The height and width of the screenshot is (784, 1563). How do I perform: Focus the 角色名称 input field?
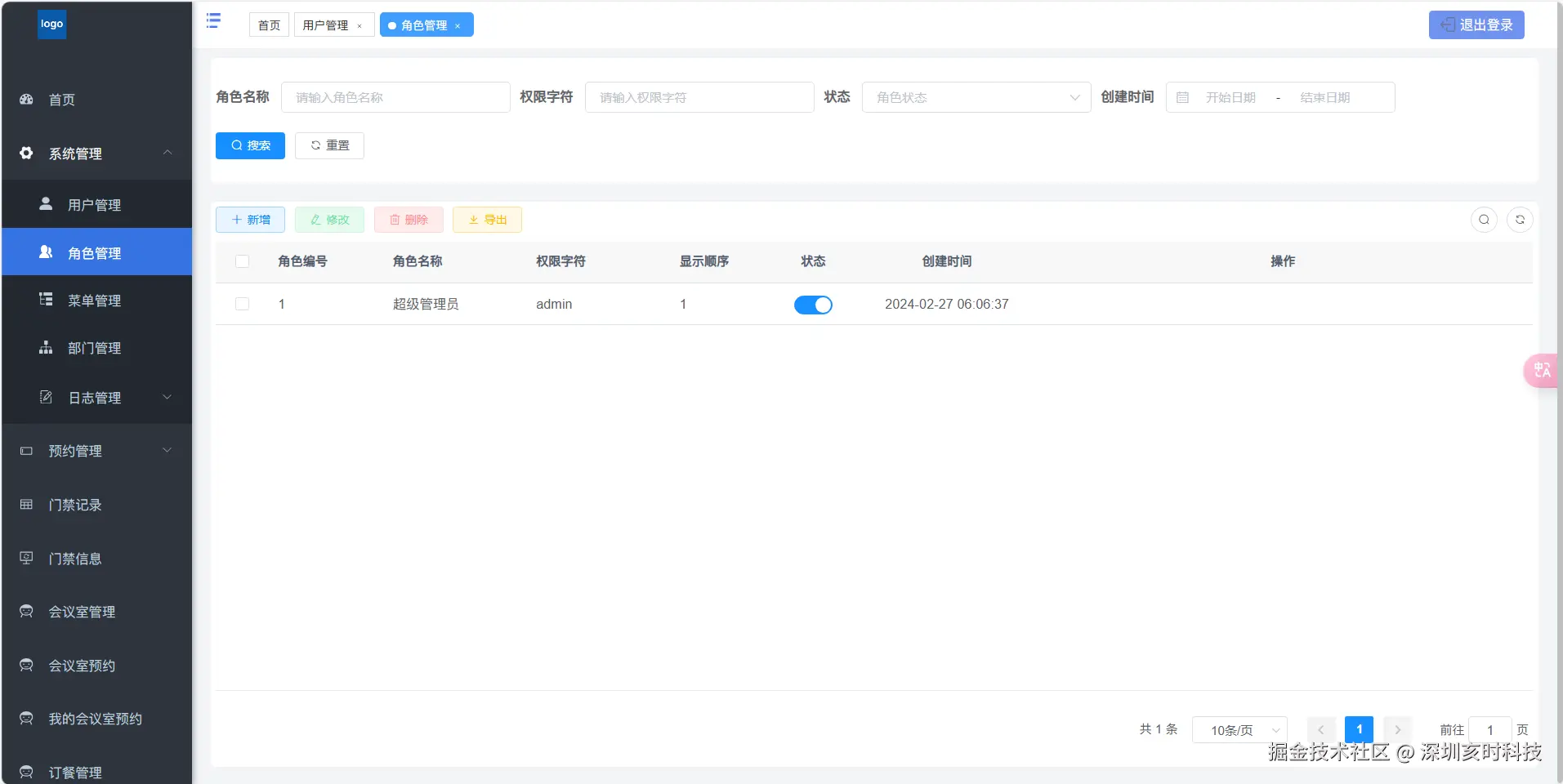pyautogui.click(x=395, y=97)
